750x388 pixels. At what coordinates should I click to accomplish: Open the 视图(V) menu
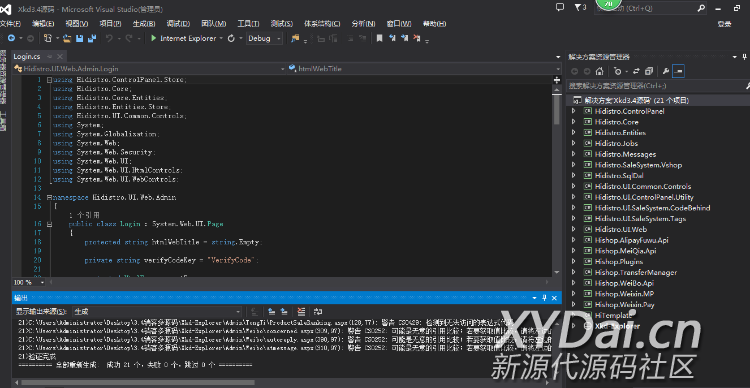77,23
